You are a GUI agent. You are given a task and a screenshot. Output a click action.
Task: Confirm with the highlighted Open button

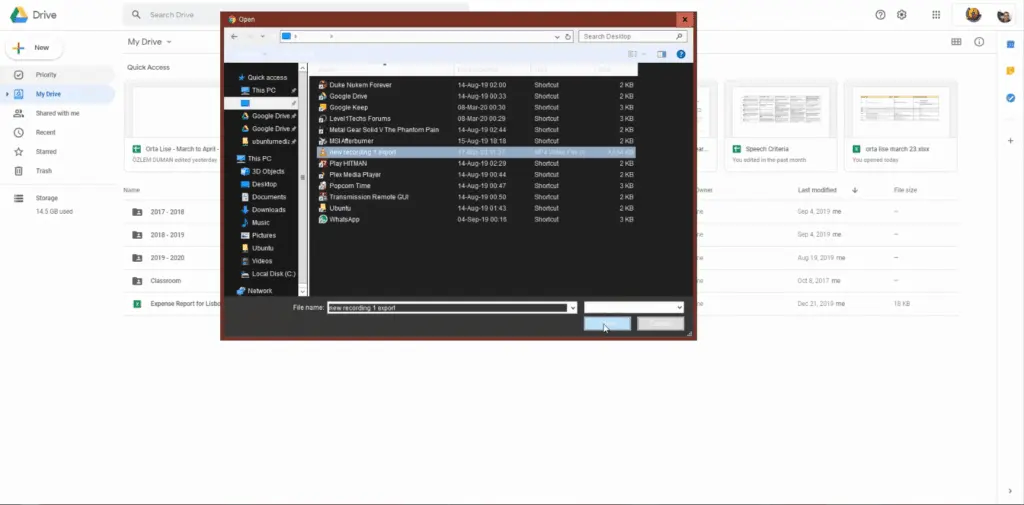click(x=607, y=323)
